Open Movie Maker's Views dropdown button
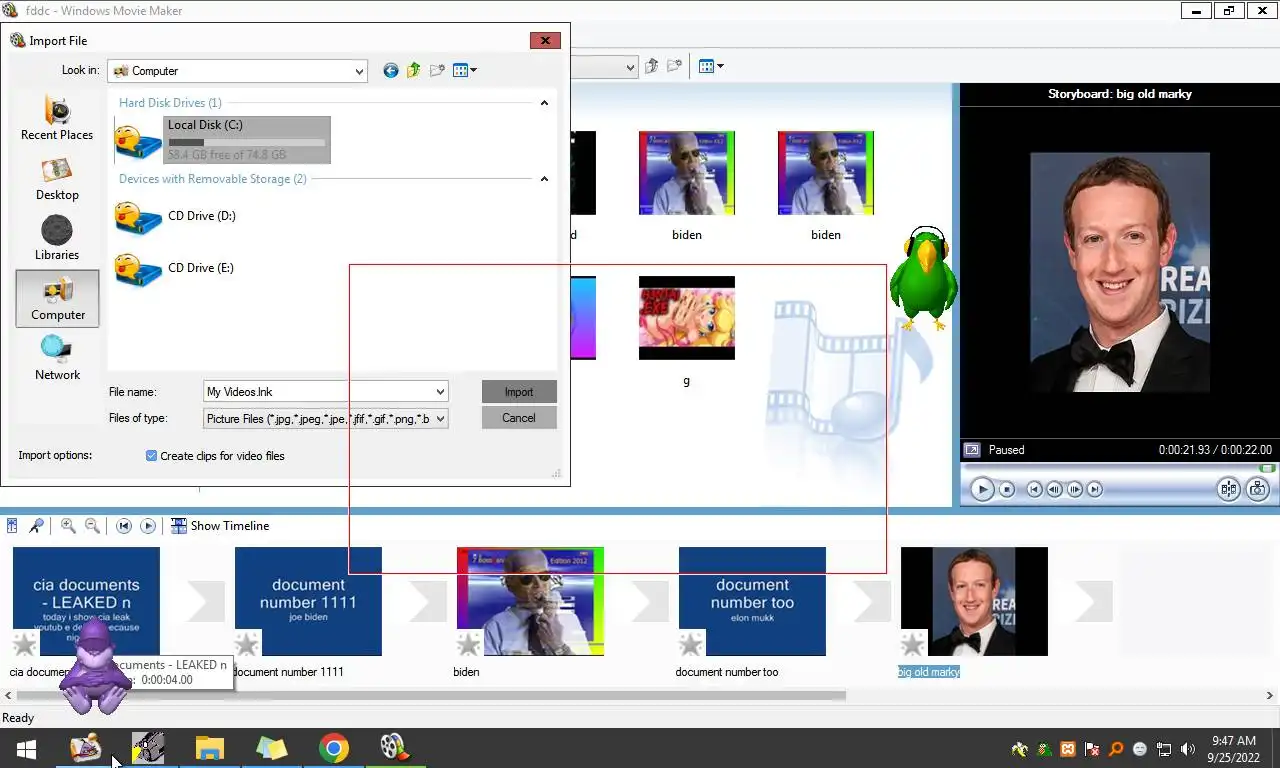This screenshot has height=768, width=1280. pos(711,66)
